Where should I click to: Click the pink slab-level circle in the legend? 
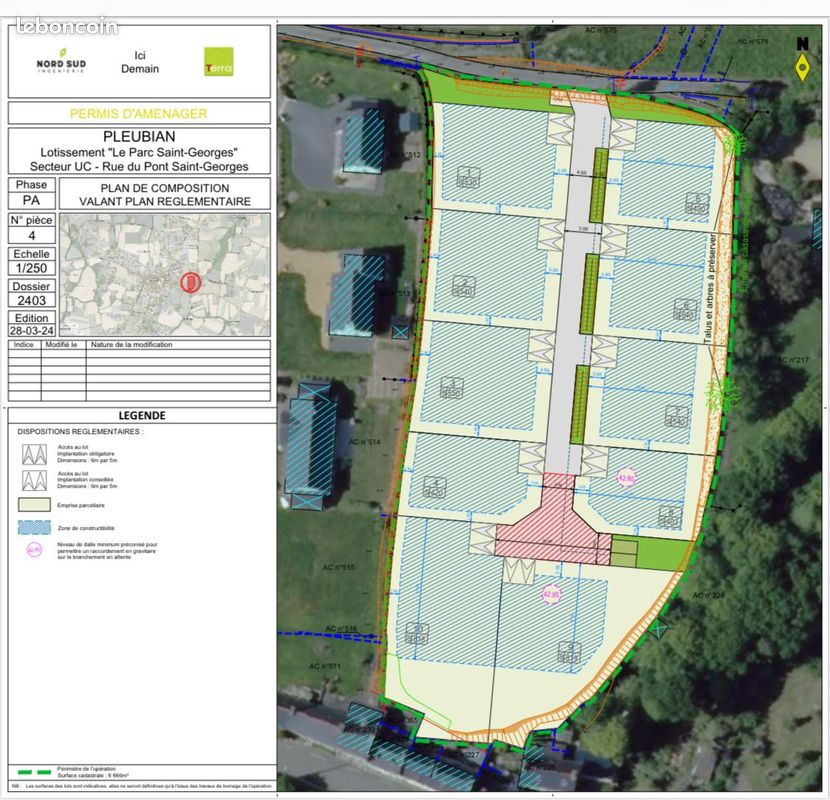tap(34, 551)
